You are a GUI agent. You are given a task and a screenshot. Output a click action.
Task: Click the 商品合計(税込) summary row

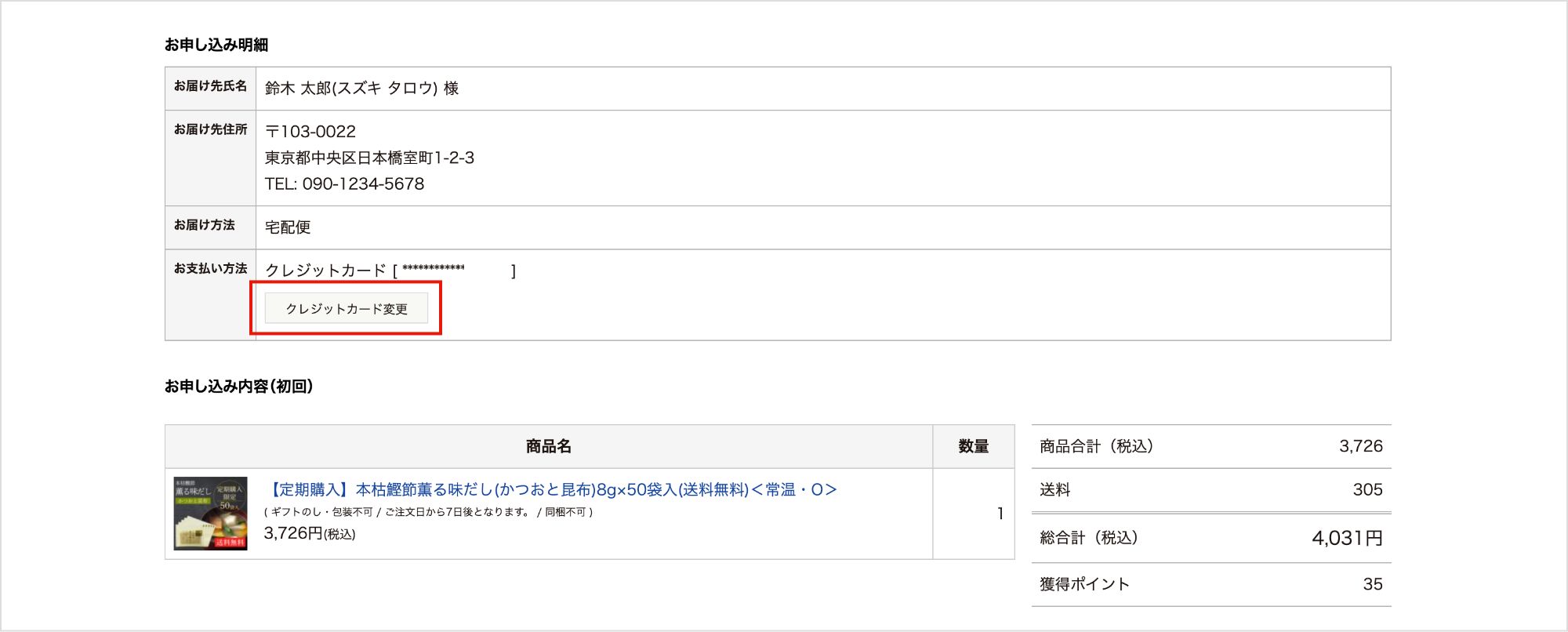tap(1210, 447)
